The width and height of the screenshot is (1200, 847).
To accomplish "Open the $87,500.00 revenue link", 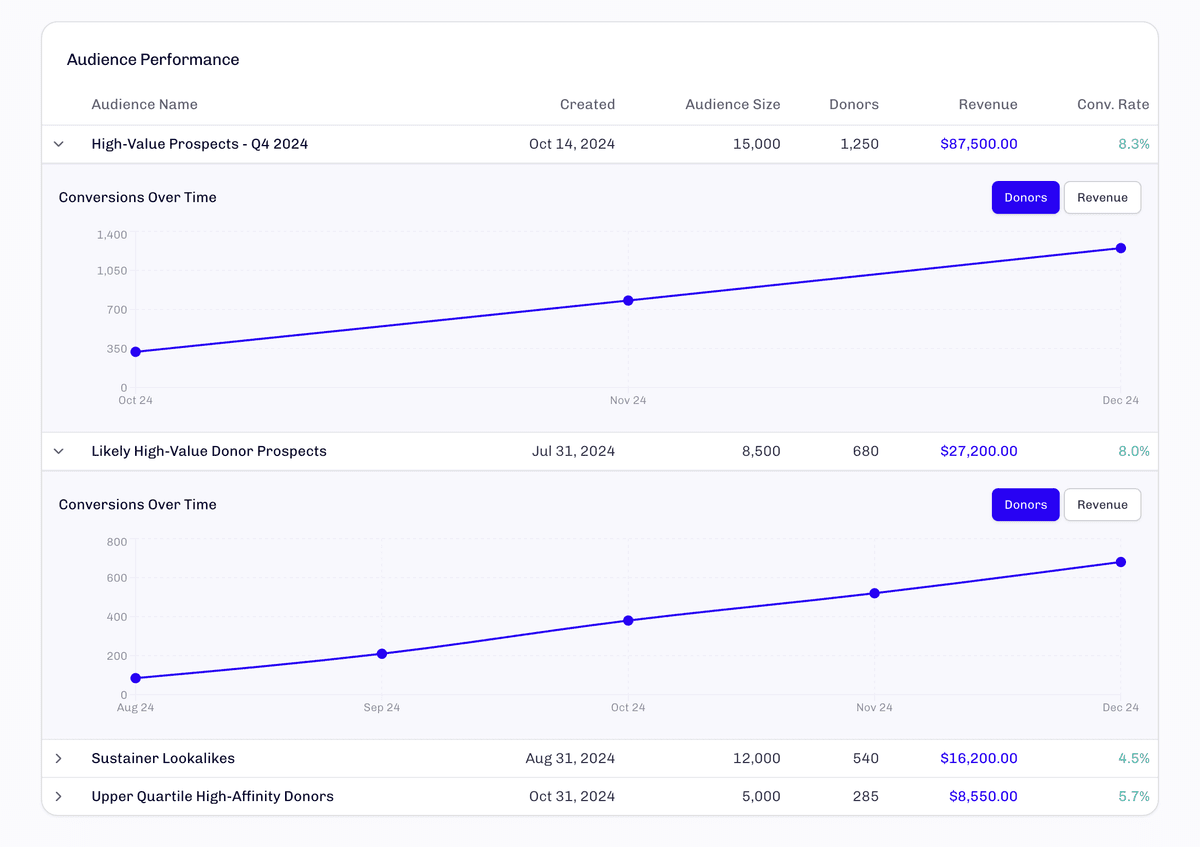I will (978, 144).
